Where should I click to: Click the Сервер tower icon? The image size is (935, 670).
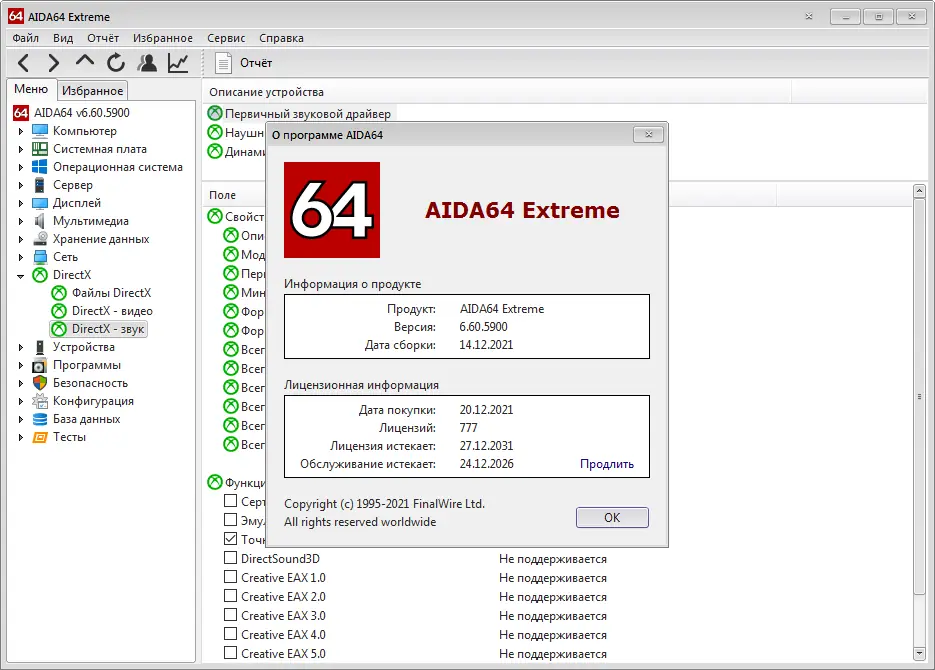[40, 185]
